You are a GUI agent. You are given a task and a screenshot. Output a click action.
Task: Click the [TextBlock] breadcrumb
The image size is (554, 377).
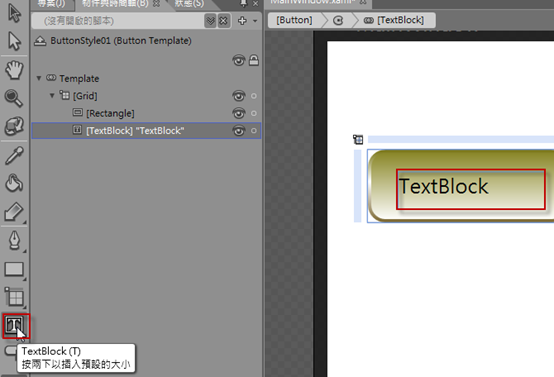coord(401,20)
